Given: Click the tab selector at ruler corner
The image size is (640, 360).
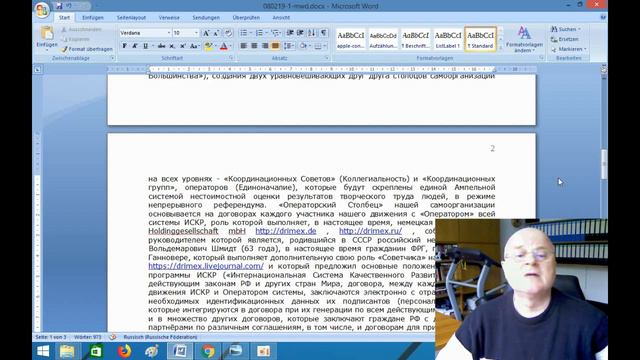Looking at the screenshot, I should 38,70.
